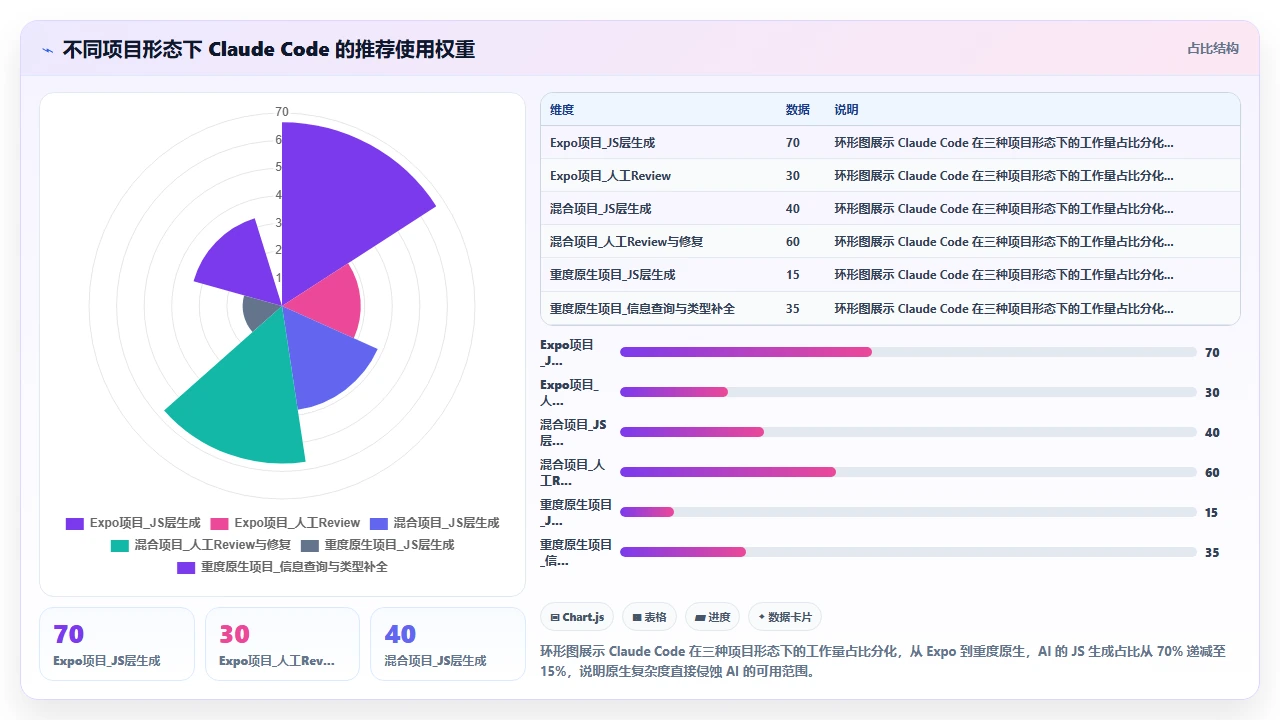
Task: Toggle Expo项目_人工Review pink legend swatch
Action: click(x=219, y=523)
